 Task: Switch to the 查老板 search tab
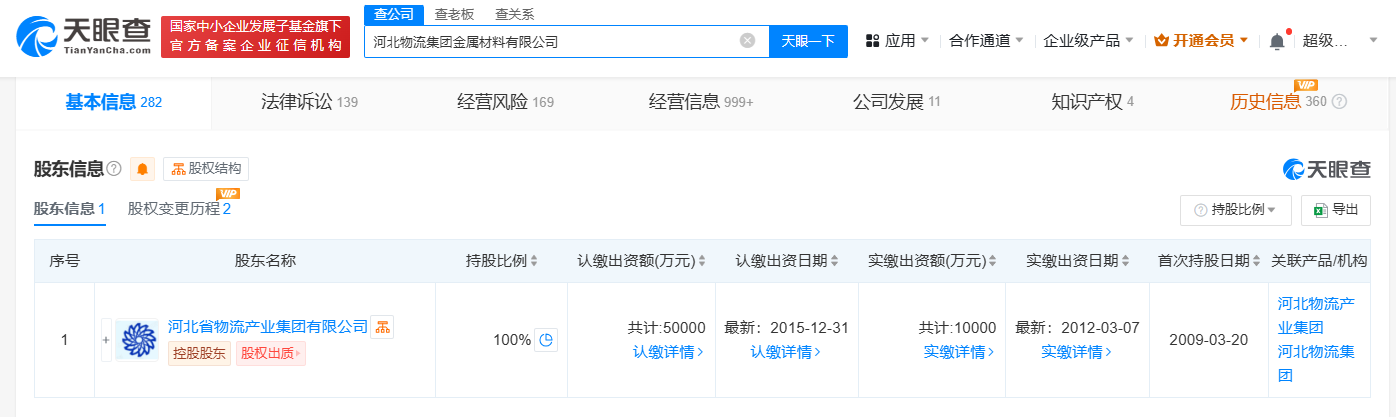point(455,14)
